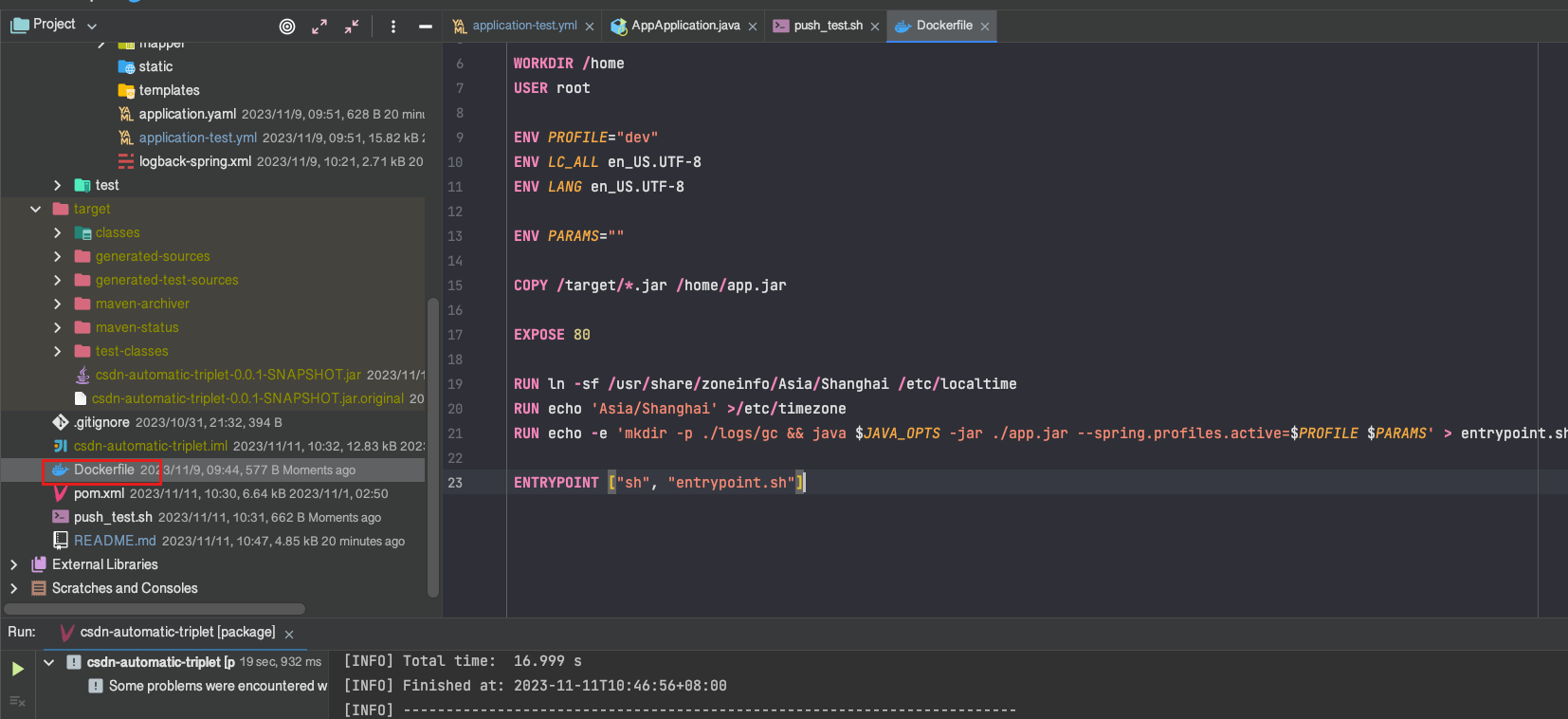Click the COPY /target/*.jar line

click(x=650, y=286)
